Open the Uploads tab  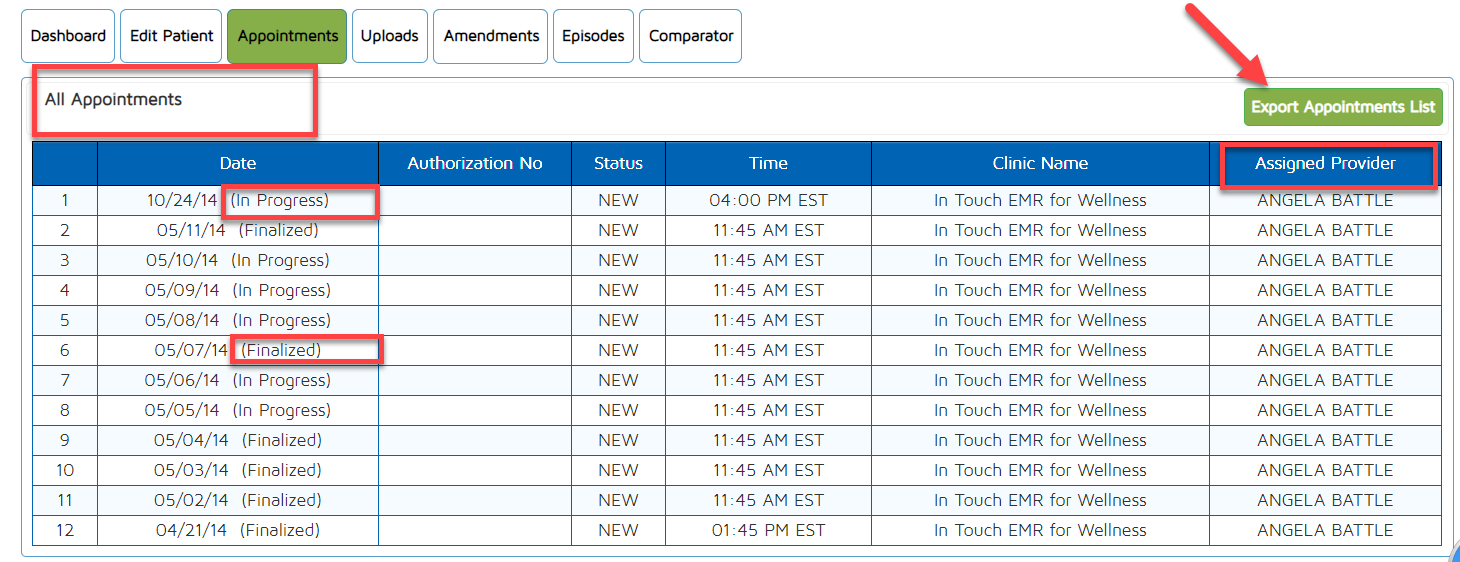point(389,36)
